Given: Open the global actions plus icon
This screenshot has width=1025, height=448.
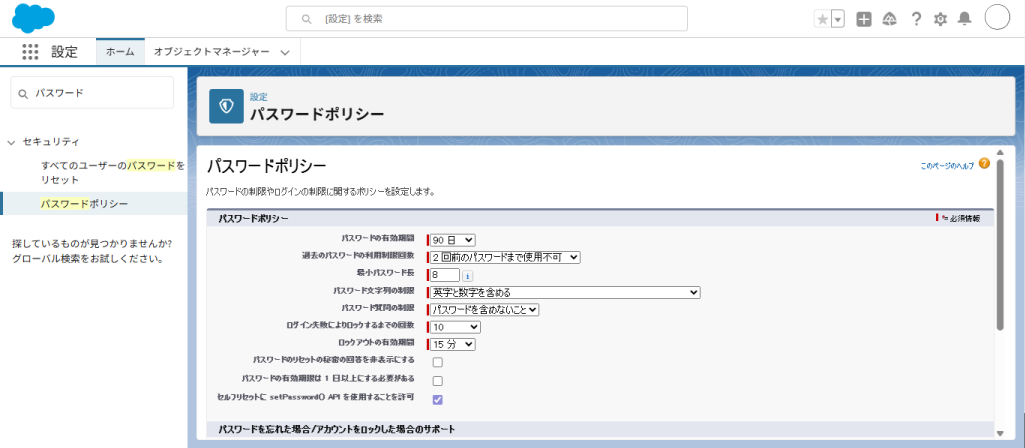Looking at the screenshot, I should (864, 19).
